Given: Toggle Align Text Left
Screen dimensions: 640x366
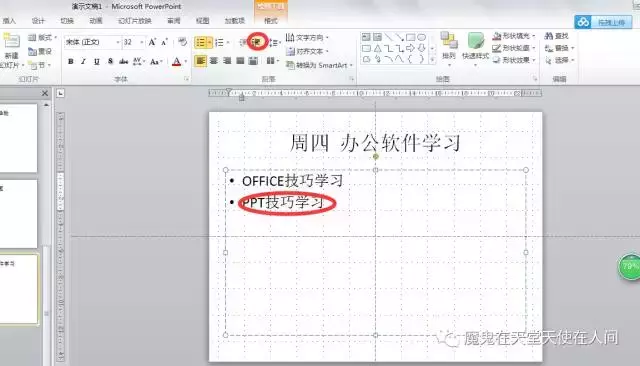Looking at the screenshot, I should point(200,61).
